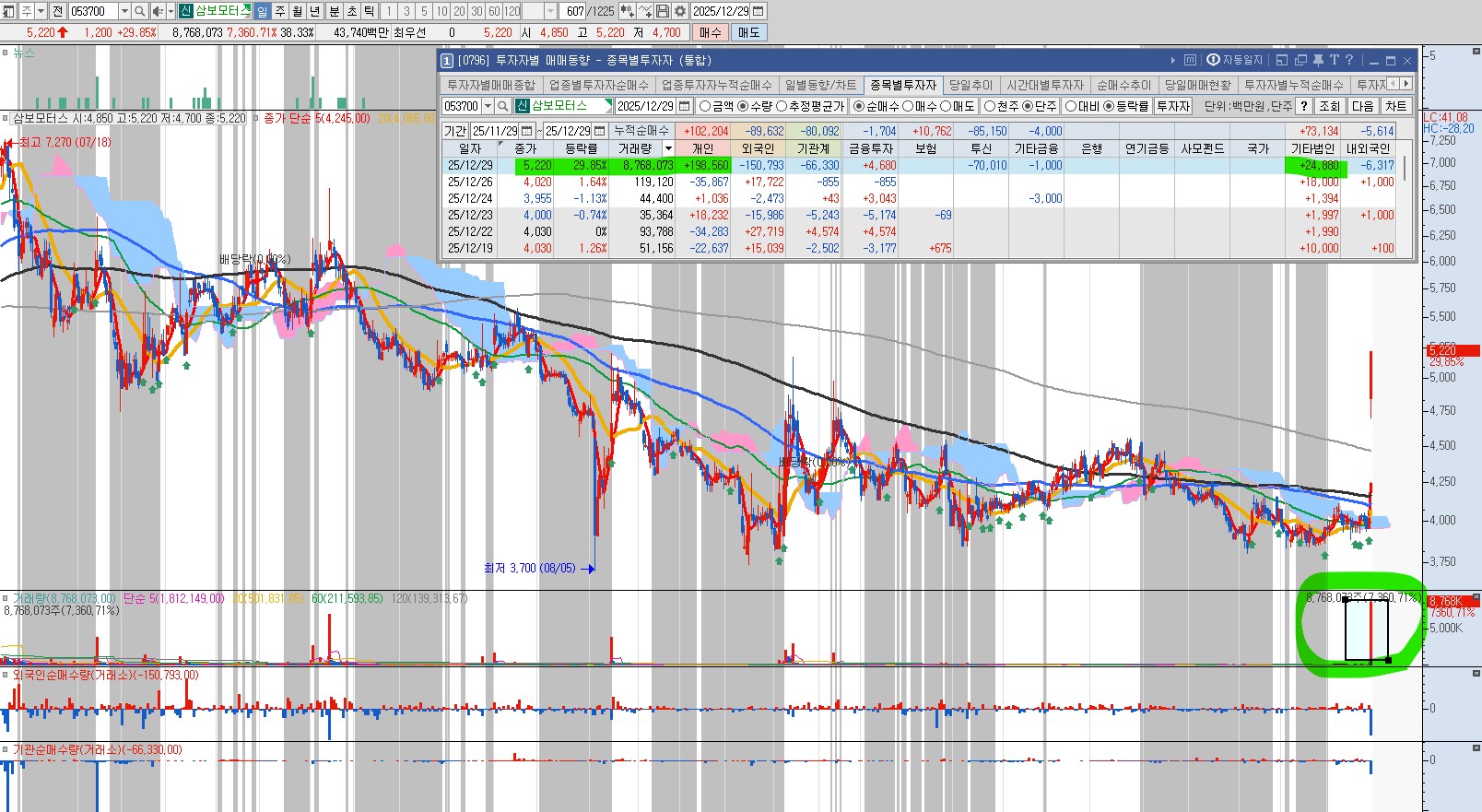Select the 천주 radio button
Screen dimensions: 1482x812
click(990, 106)
